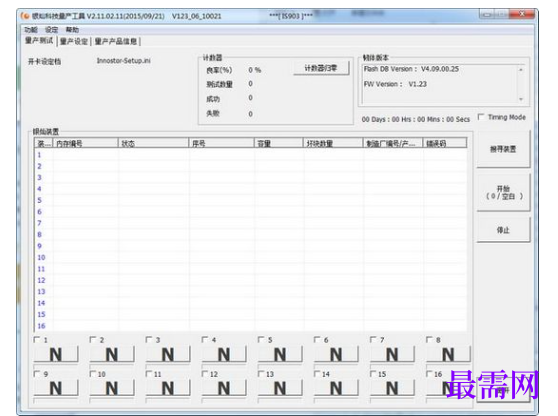The height and width of the screenshot is (416, 558).
Task: Click the 内存编号 column header
Action: [85, 143]
